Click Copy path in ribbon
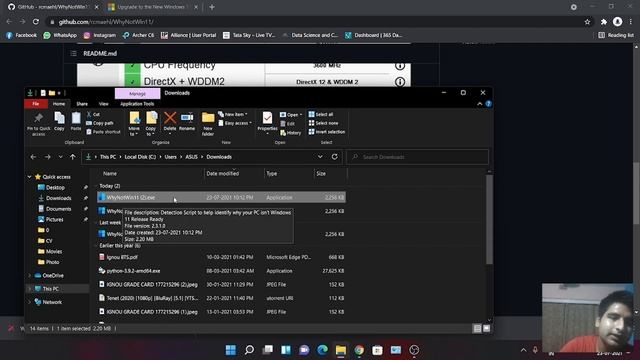 (100, 123)
